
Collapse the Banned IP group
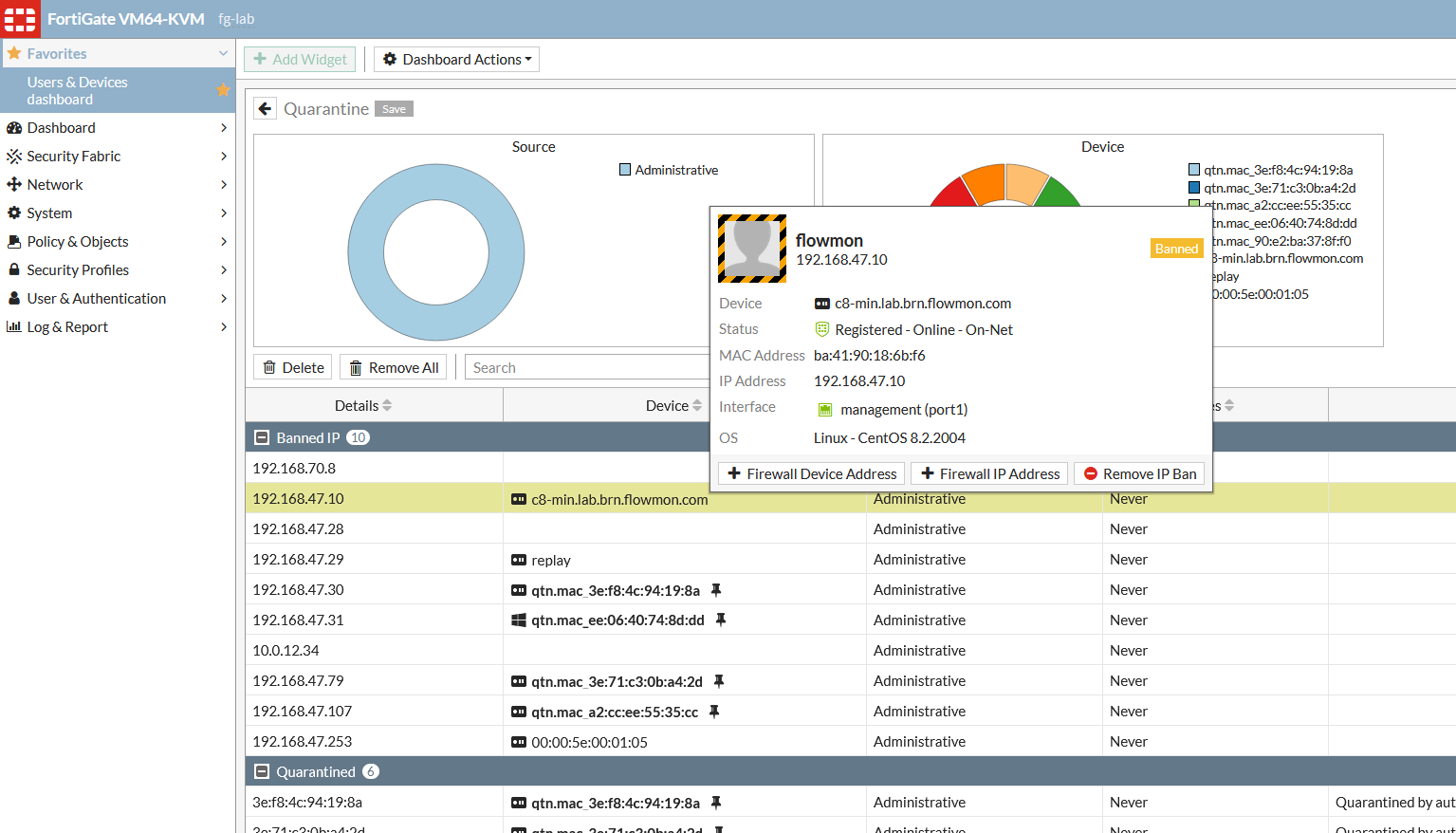pos(262,438)
